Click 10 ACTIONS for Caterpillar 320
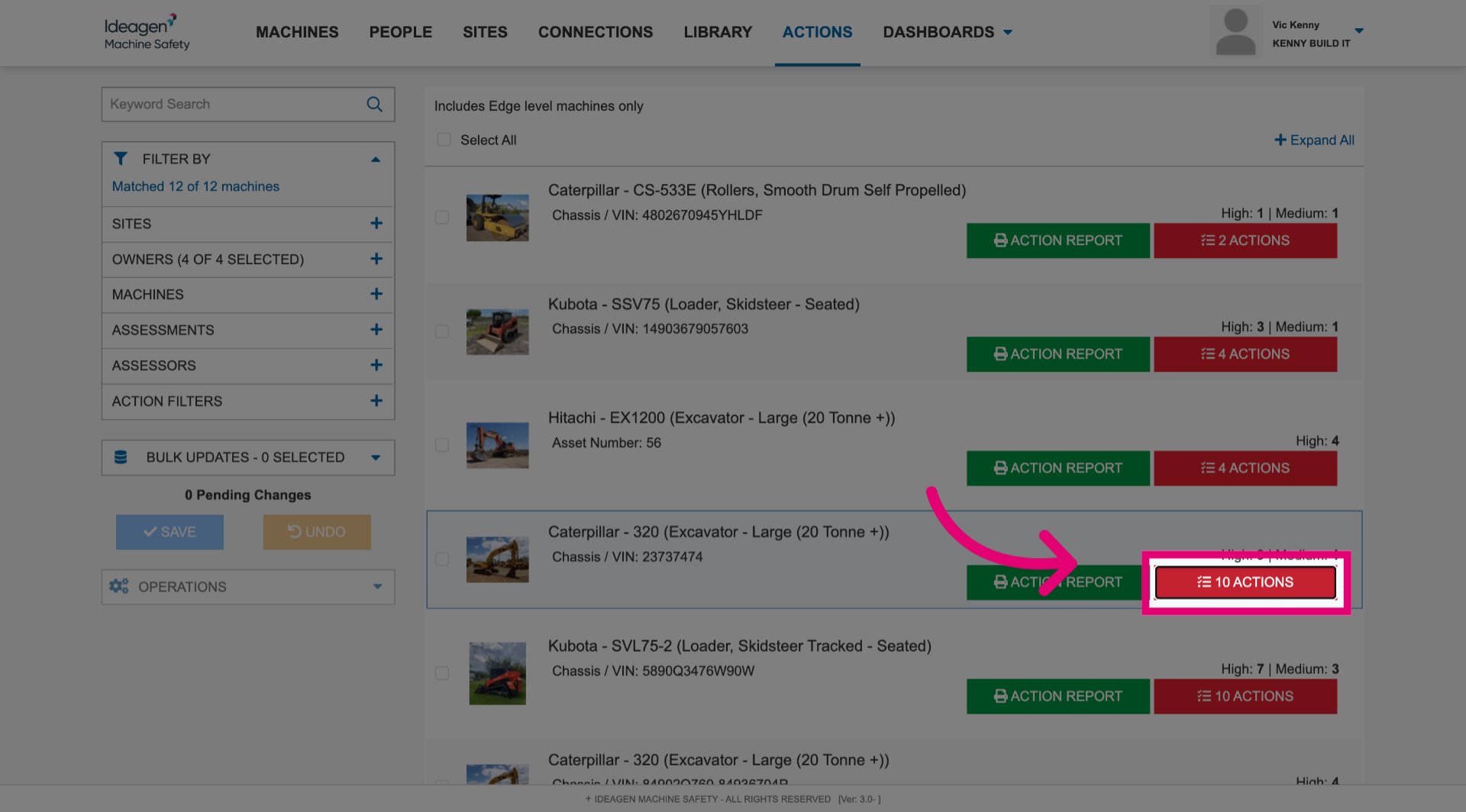Image resolution: width=1466 pixels, height=812 pixels. 1245,582
